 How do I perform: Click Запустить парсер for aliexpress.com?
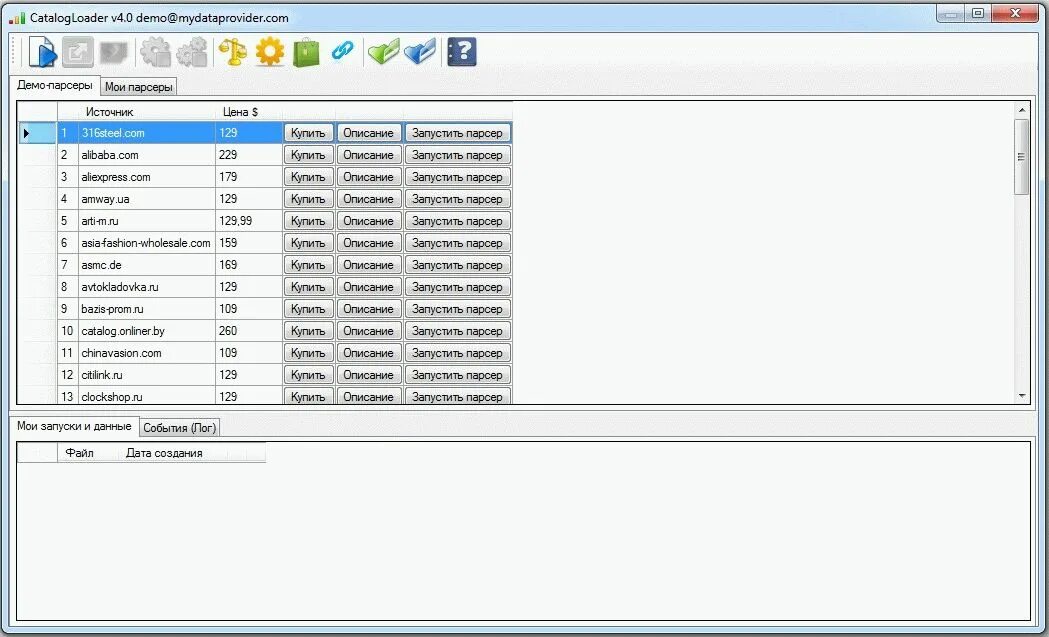[458, 177]
